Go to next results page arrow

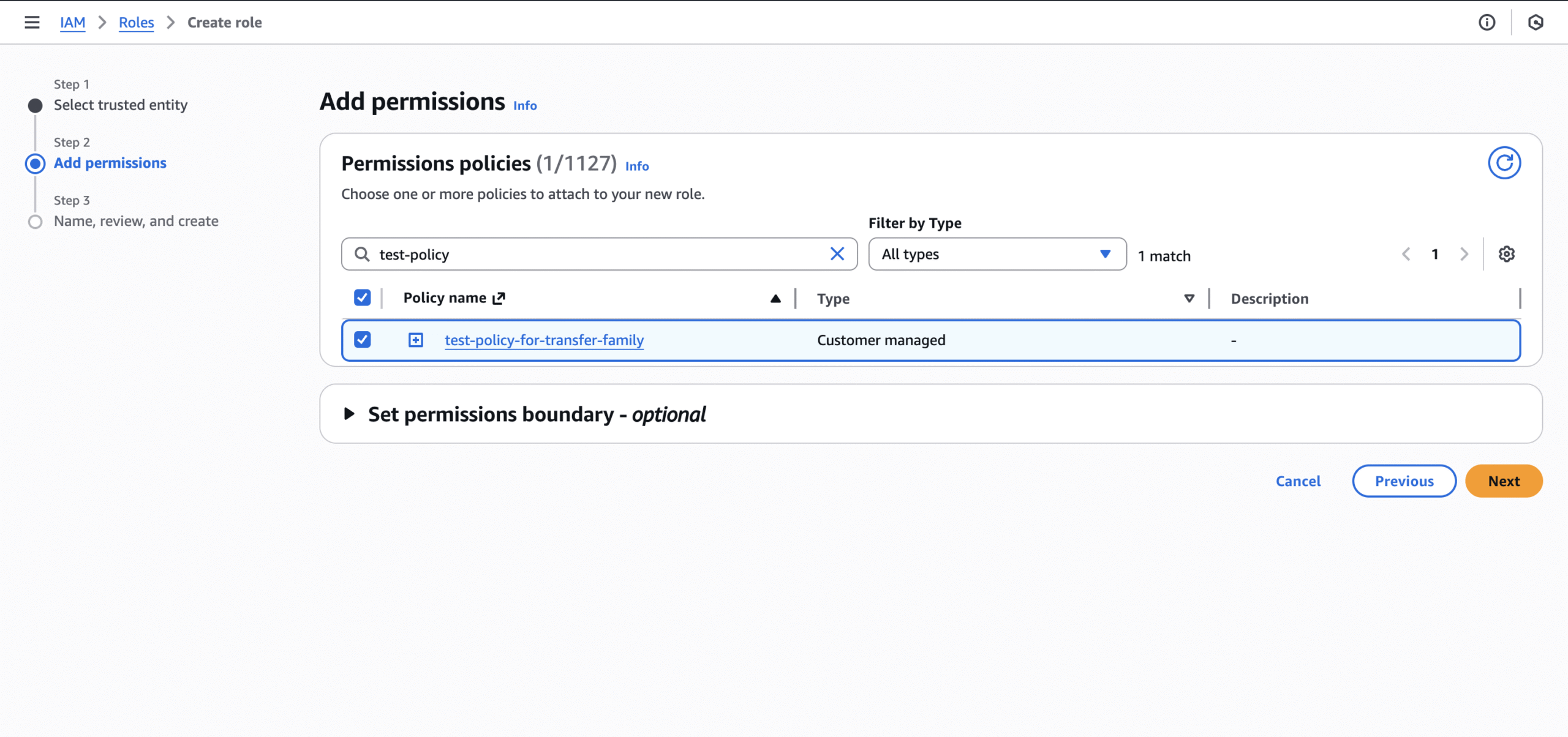[1464, 254]
